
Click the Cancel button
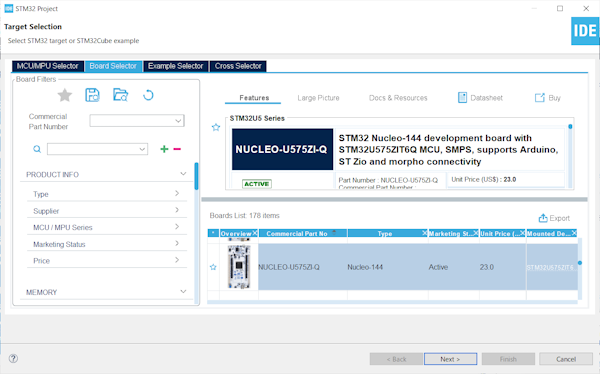click(x=566, y=359)
